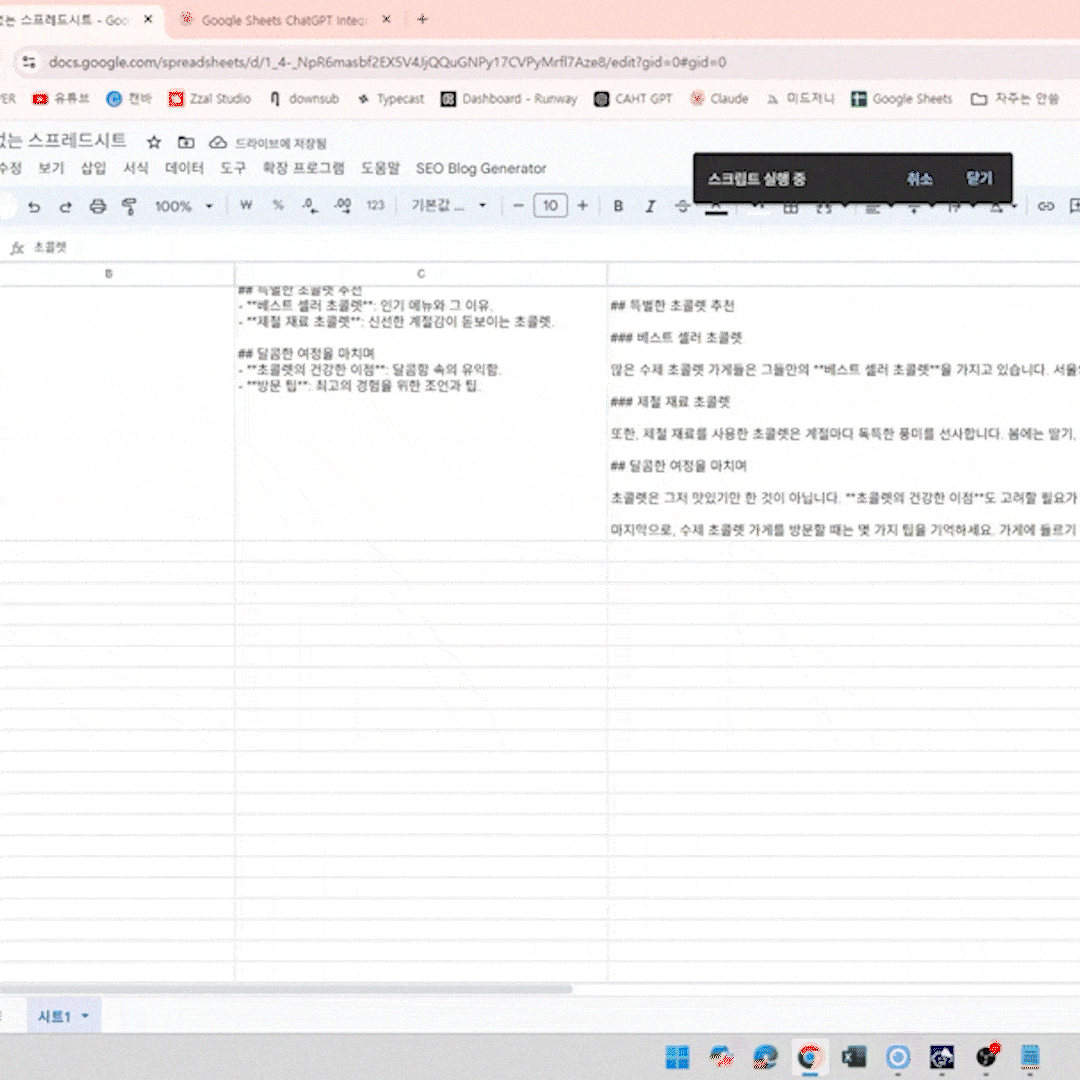The width and height of the screenshot is (1080, 1080).
Task: Open the Dashboard - Runway bookmark
Action: [509, 98]
